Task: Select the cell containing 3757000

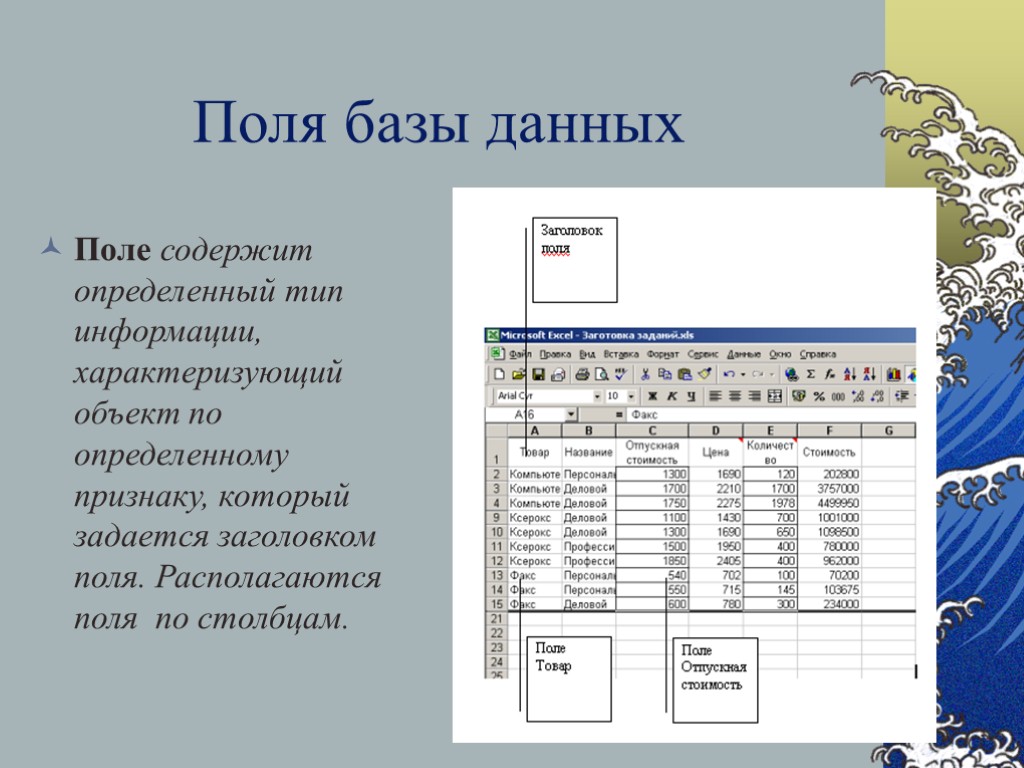Action: coord(829,488)
